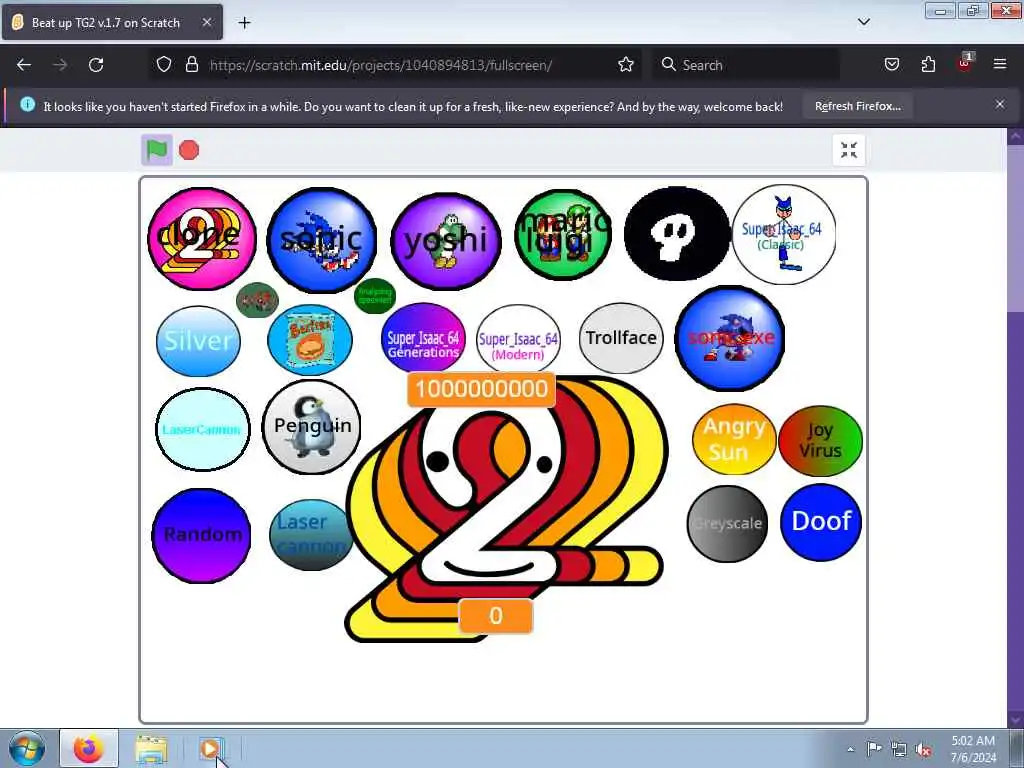Show site security padlock info

point(191,65)
